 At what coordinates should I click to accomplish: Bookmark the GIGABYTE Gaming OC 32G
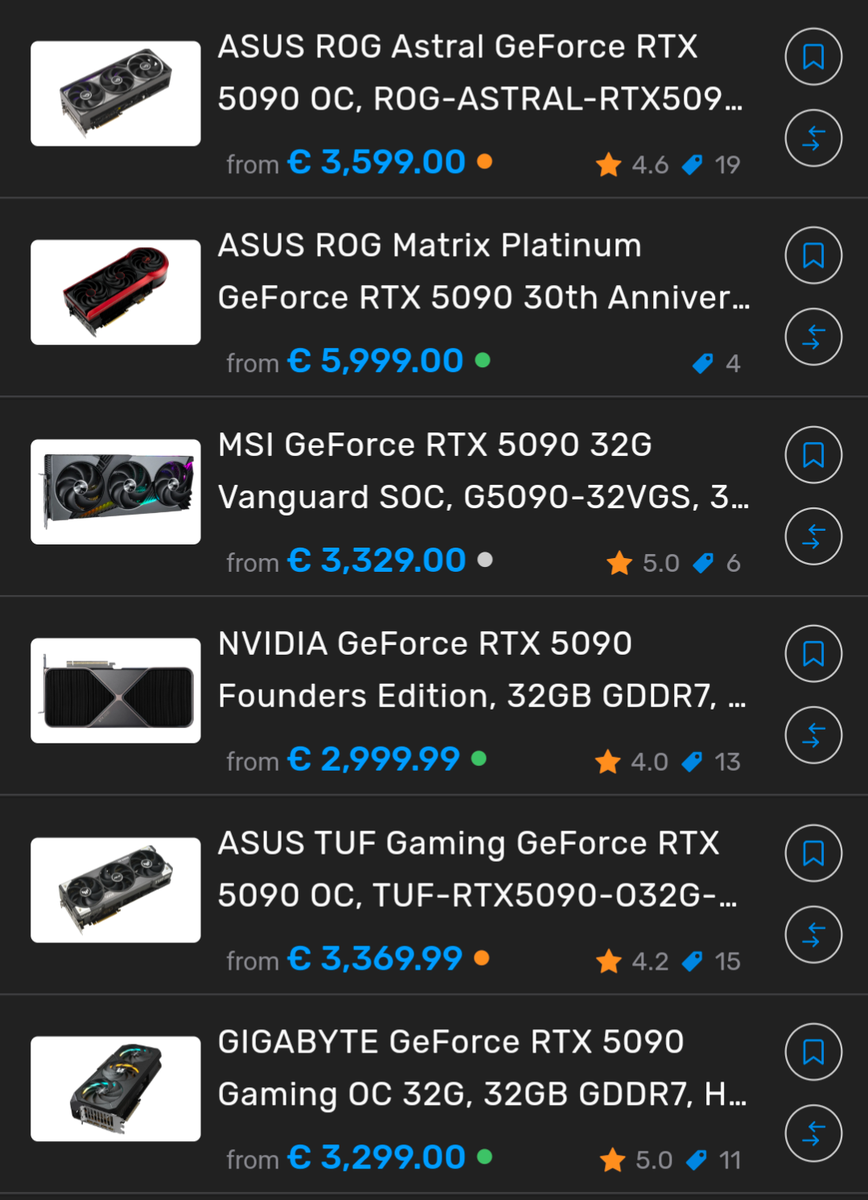[813, 1052]
